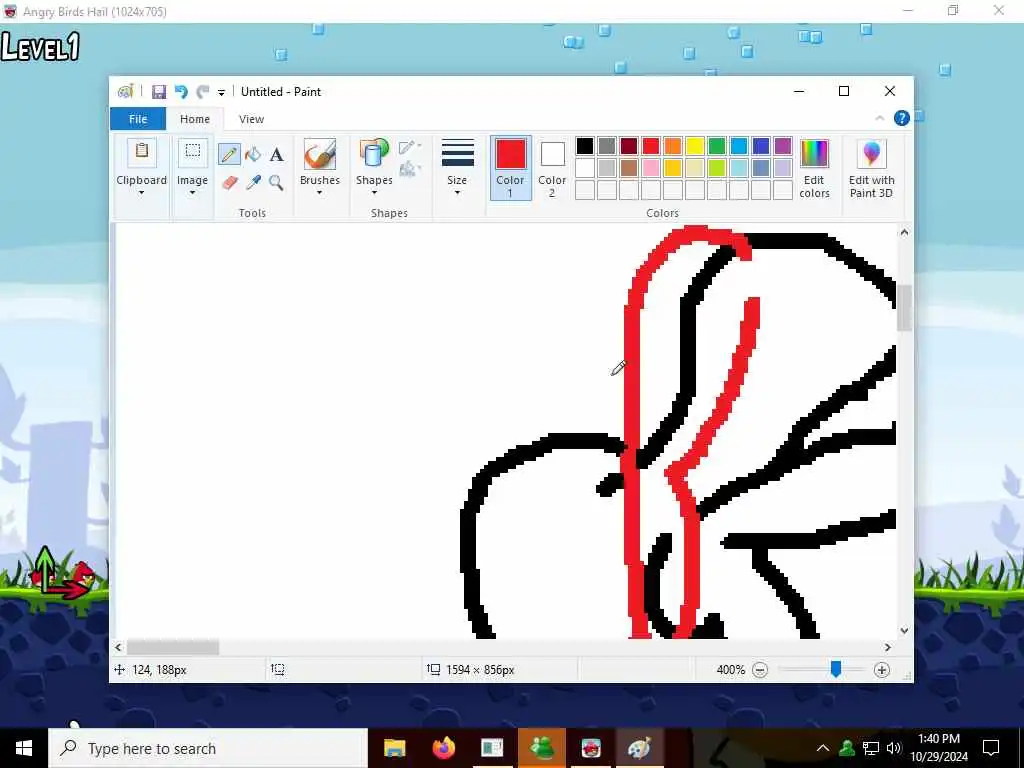Click the zoom out minus button
1024x768 pixels.
[760, 670]
